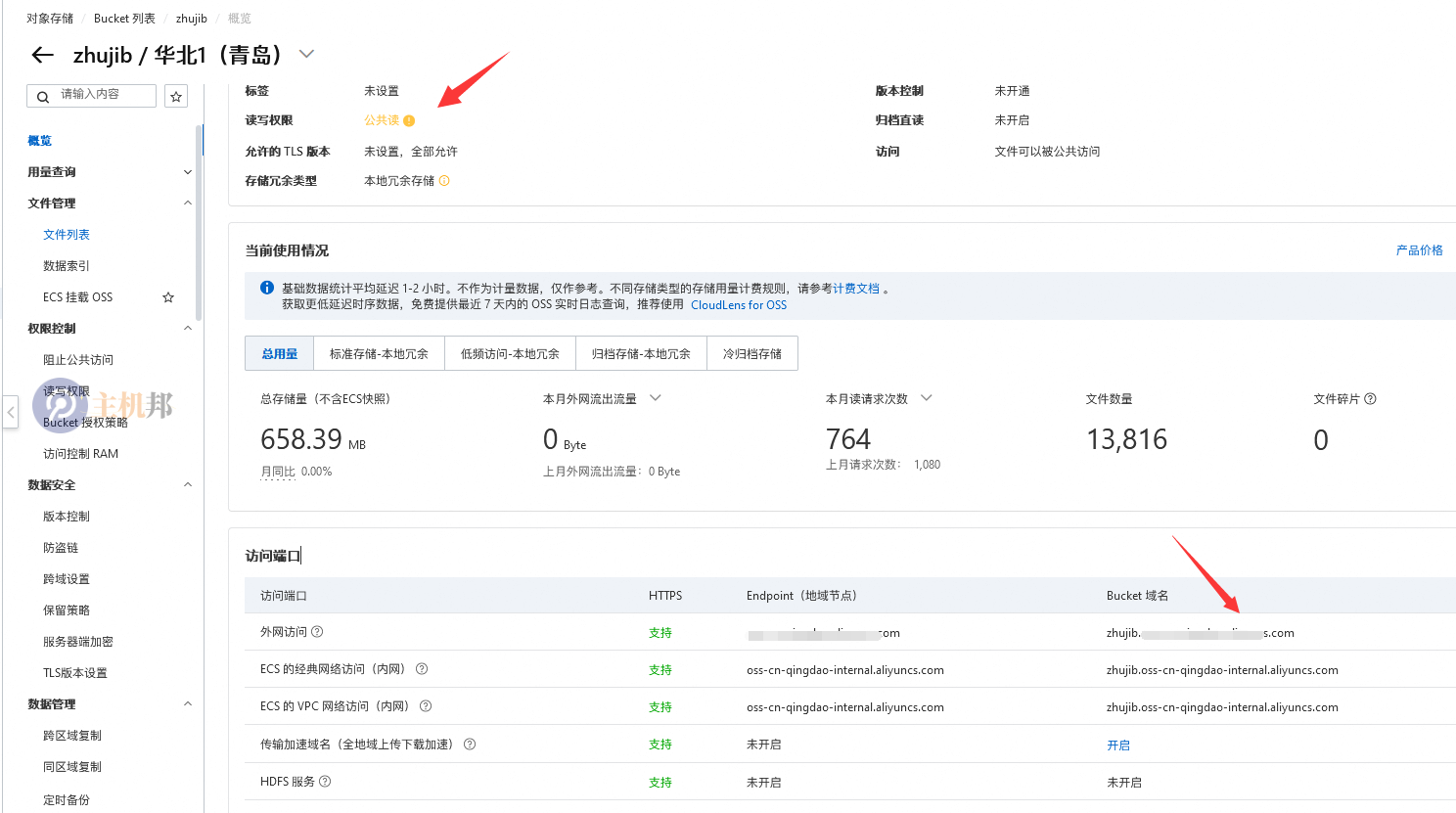
Task: Click the help icon beside HDFS 服务
Action: click(325, 782)
